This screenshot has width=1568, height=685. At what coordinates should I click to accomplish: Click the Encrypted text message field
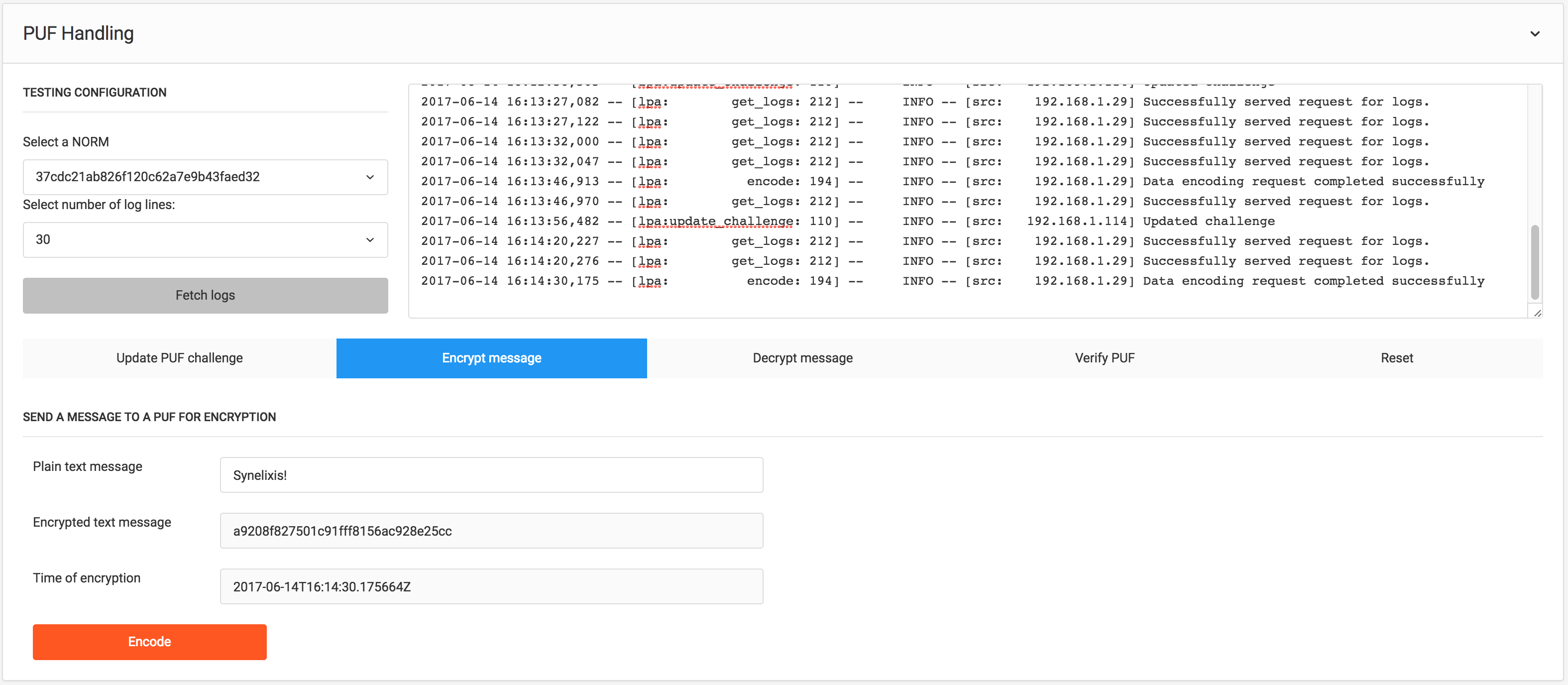point(491,531)
